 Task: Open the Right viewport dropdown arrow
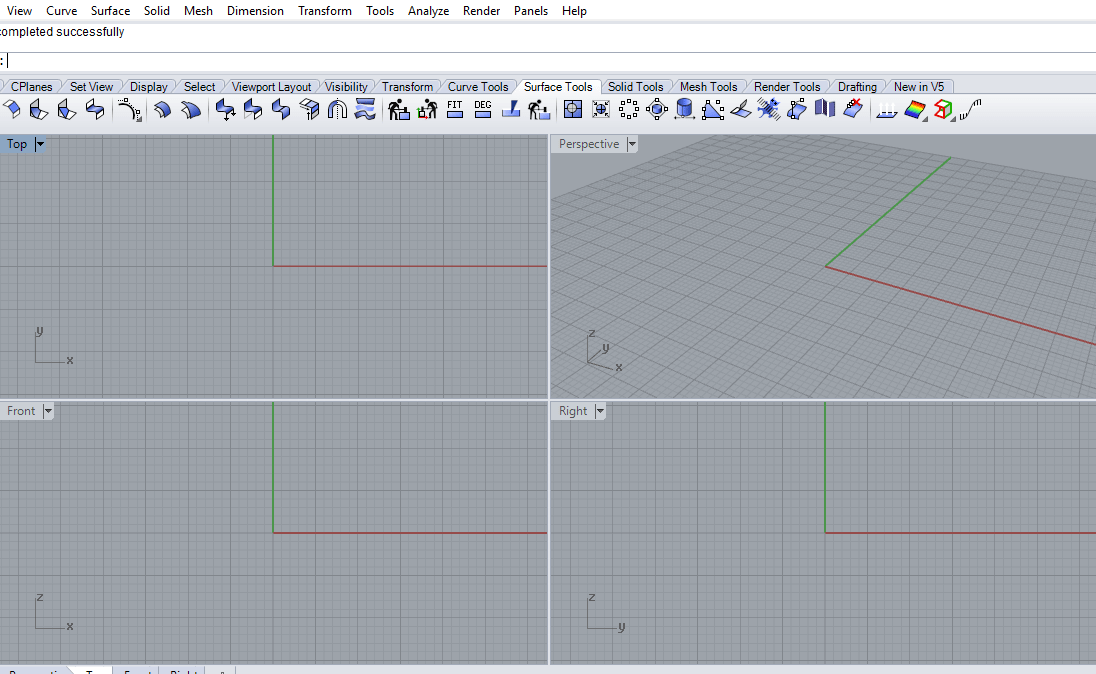point(600,411)
